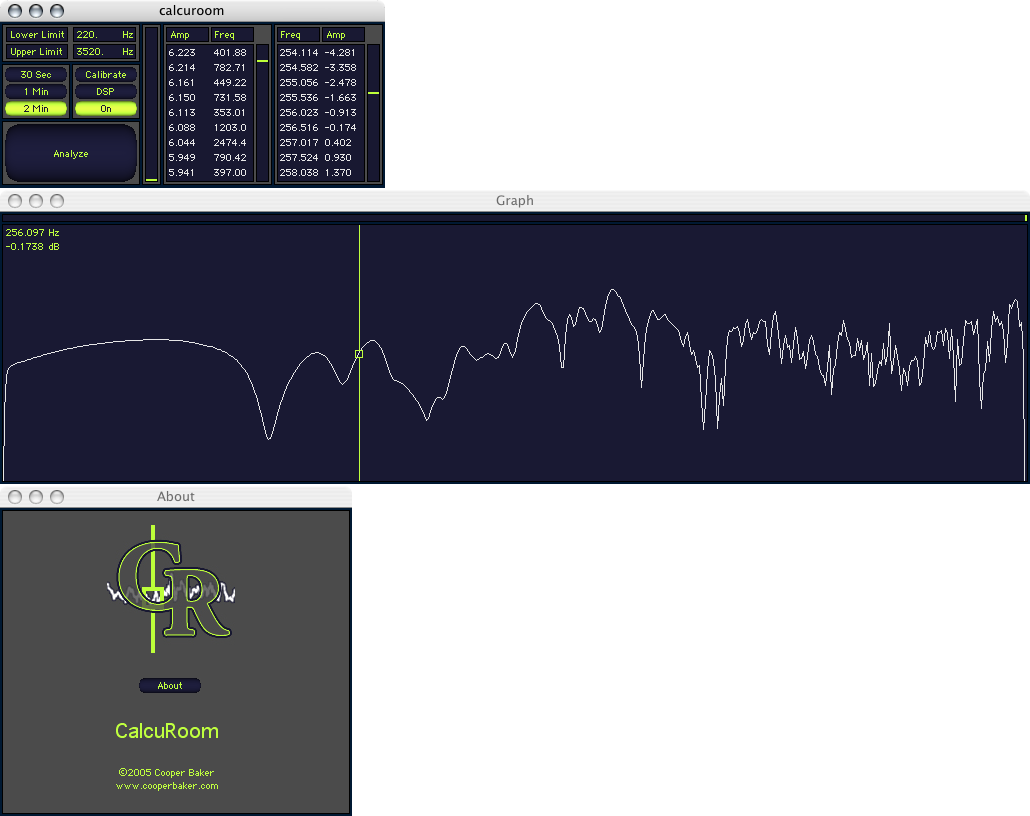Click the Upper Limit label
Viewport: 1030px width, 816px height.
point(37,51)
